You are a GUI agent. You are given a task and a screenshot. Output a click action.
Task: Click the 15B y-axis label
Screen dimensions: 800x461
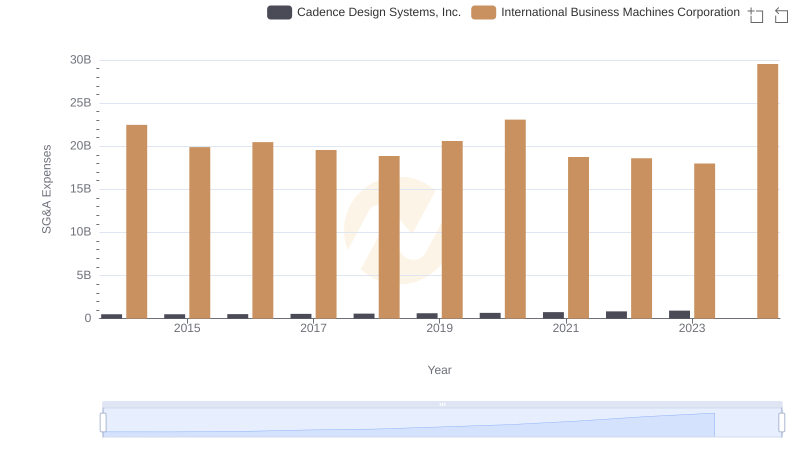81,189
